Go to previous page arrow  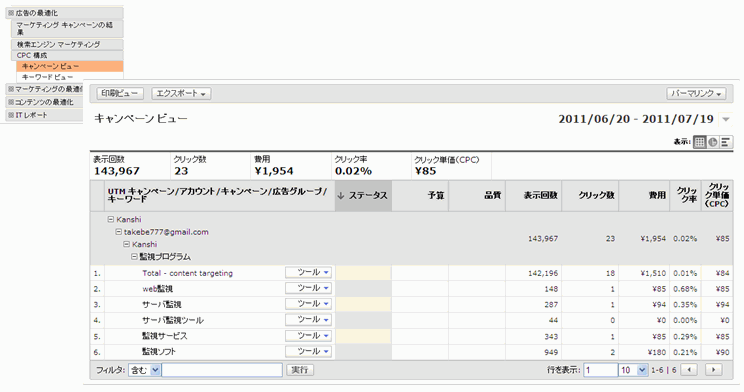click(x=689, y=370)
